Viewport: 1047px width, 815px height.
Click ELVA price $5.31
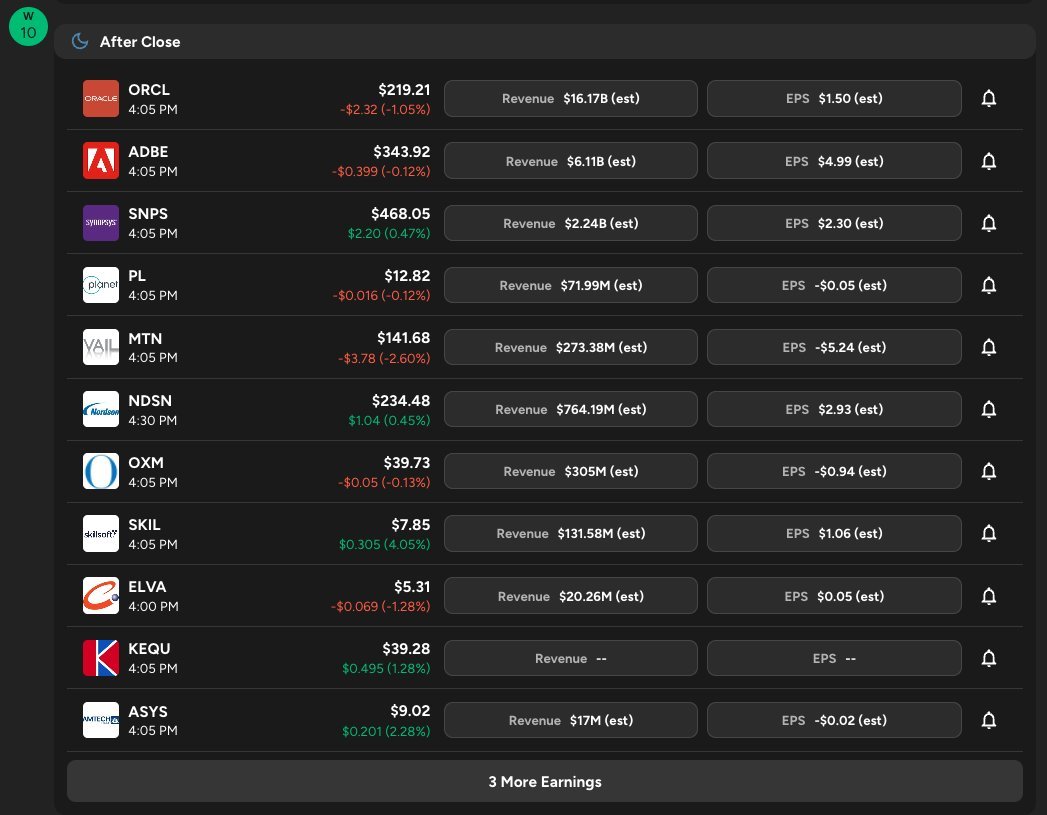click(412, 587)
